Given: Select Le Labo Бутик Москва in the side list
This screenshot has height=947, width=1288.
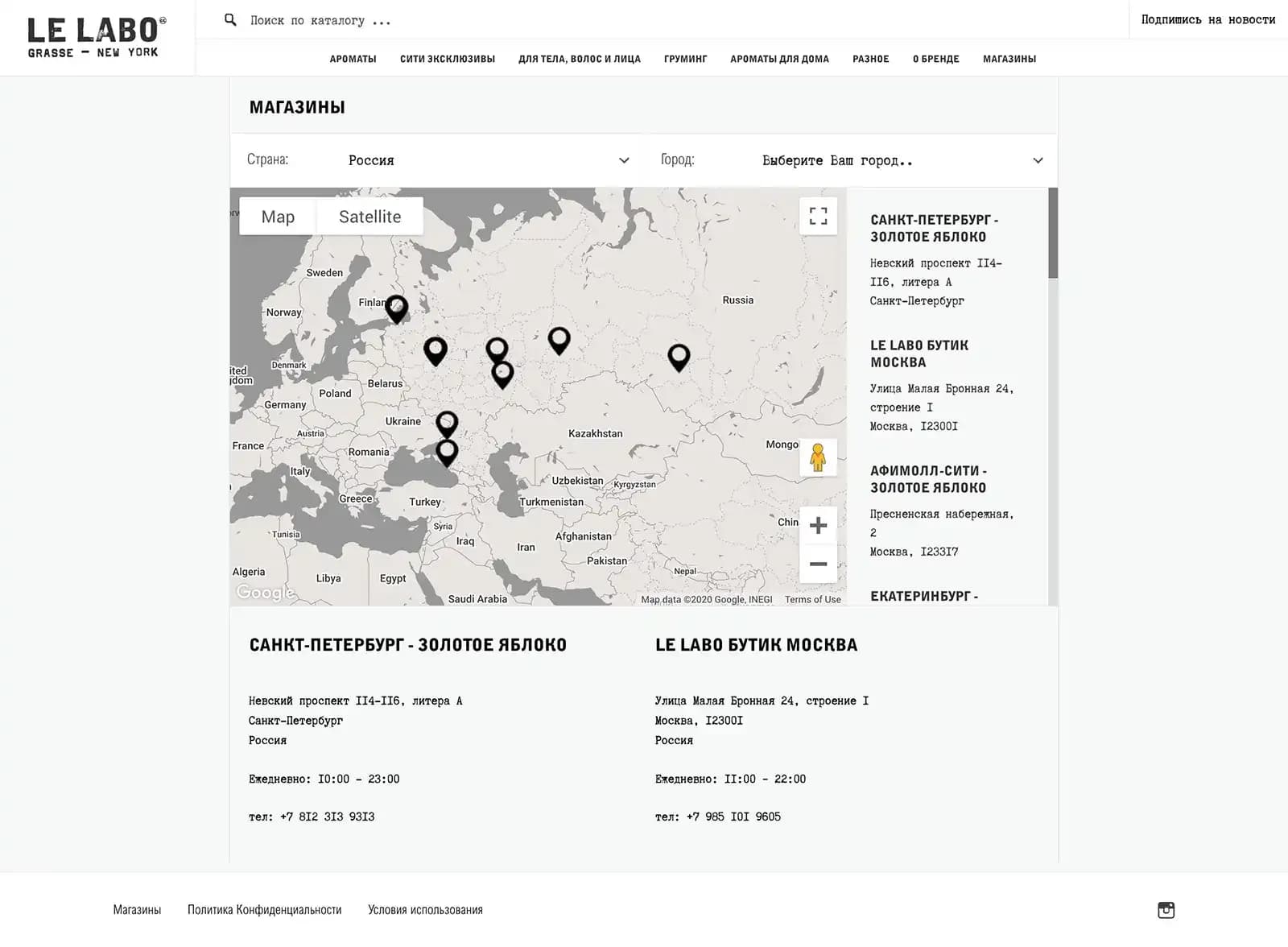Looking at the screenshot, I should (x=919, y=354).
